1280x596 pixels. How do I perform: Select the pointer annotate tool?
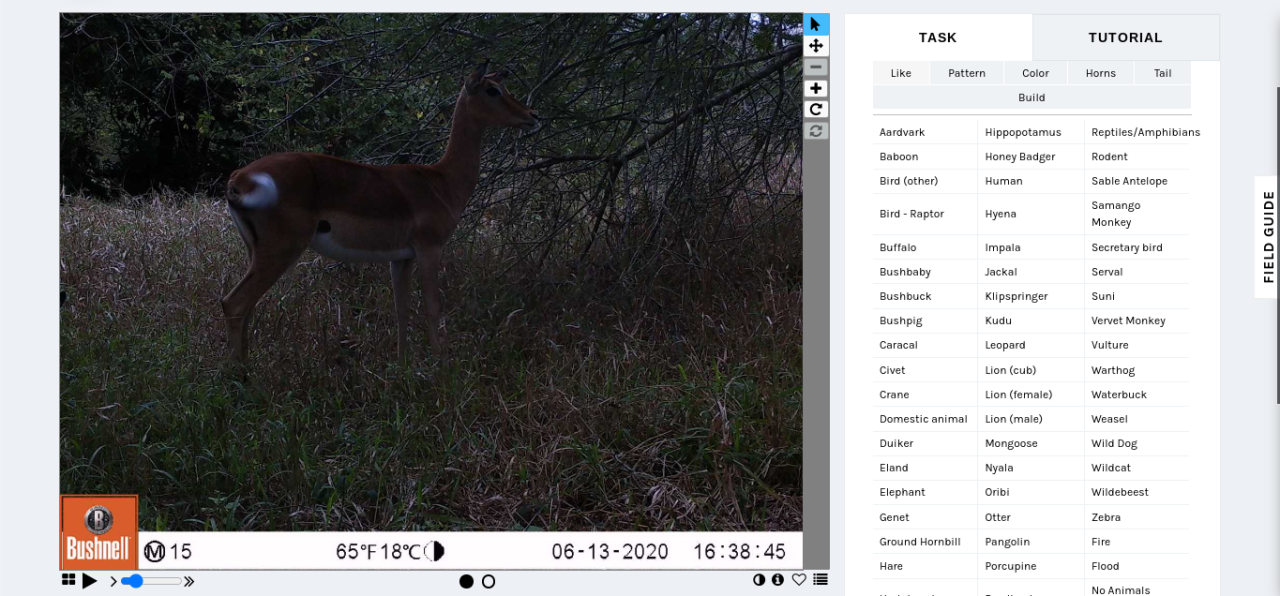(816, 24)
